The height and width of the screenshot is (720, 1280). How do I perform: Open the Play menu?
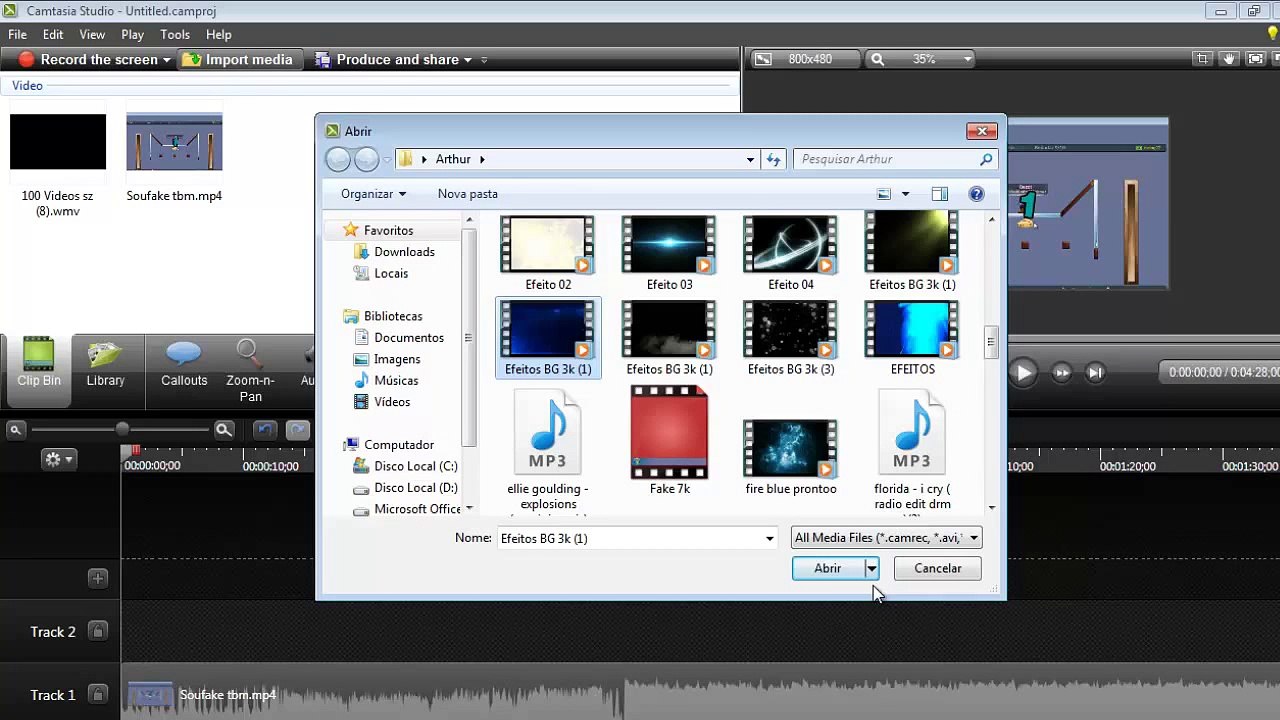[132, 34]
